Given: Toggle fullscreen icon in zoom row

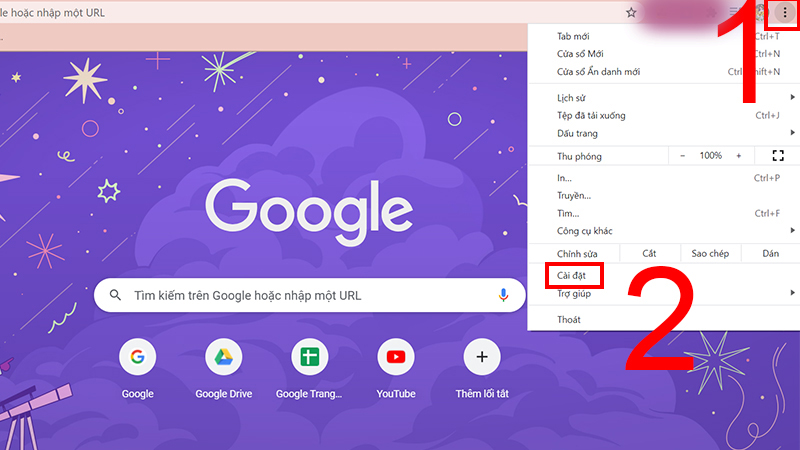Looking at the screenshot, I should 778,156.
